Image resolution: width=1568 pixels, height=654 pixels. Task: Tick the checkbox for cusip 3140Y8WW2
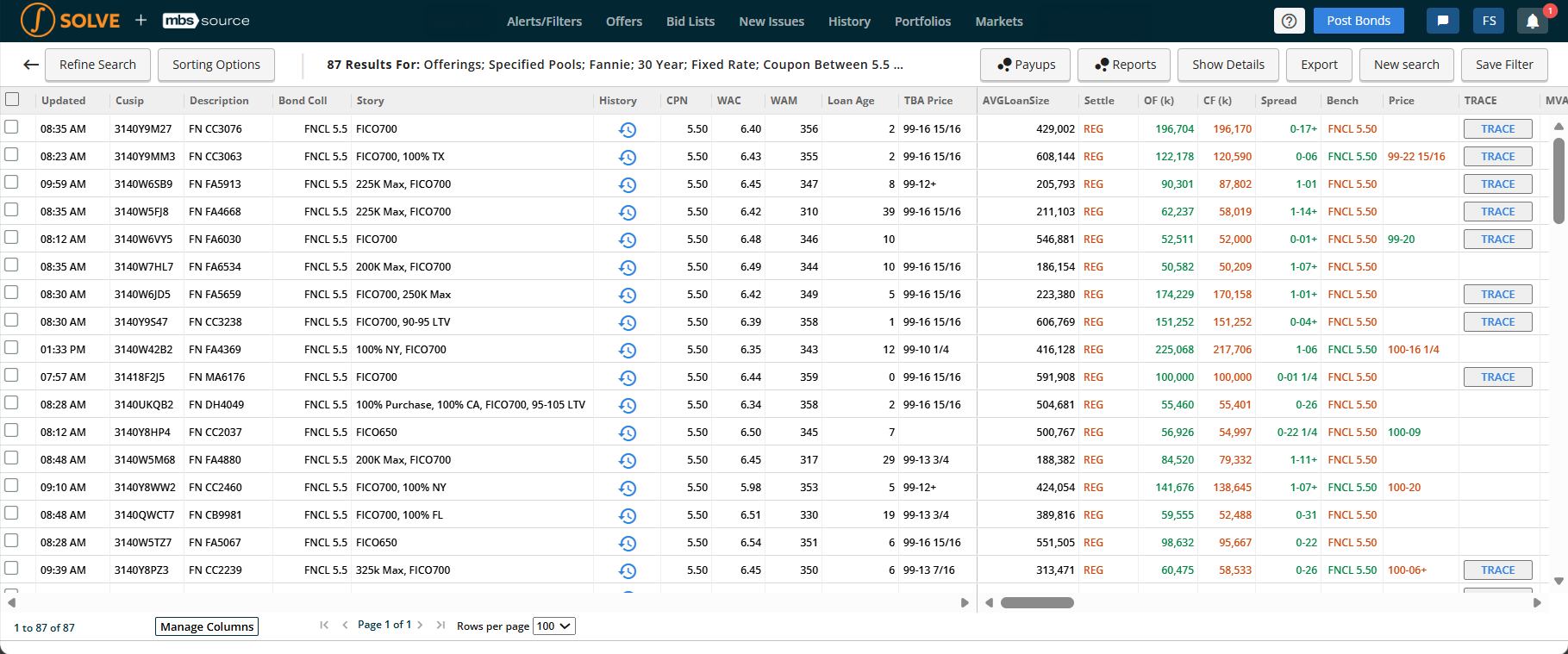point(11,485)
